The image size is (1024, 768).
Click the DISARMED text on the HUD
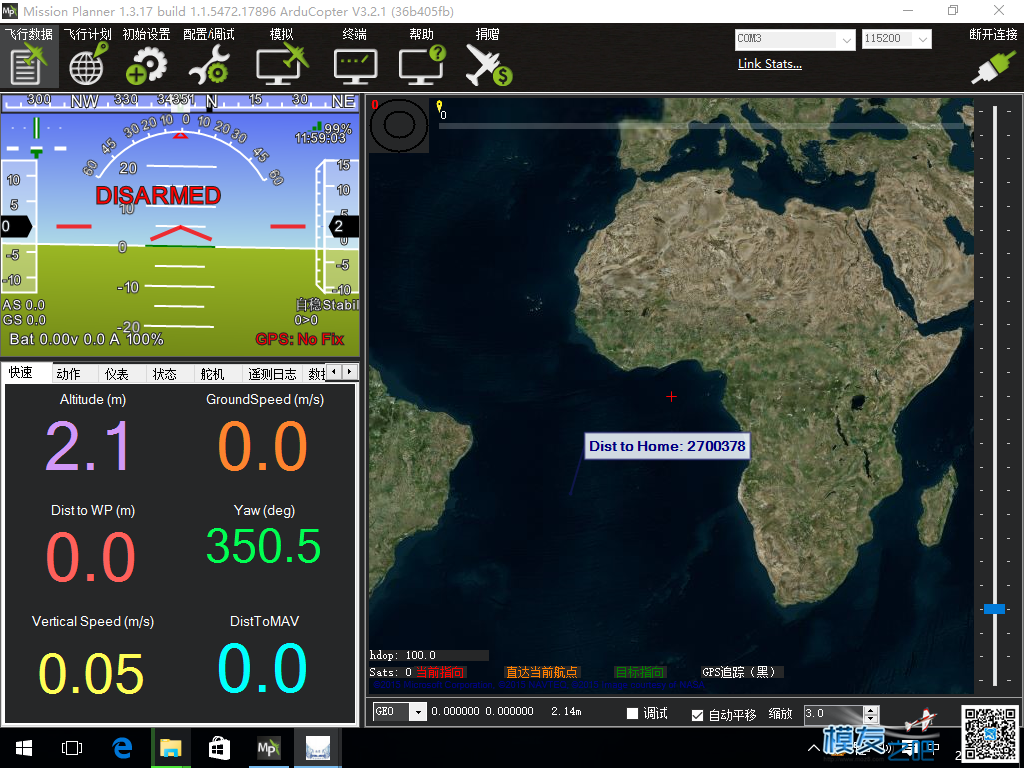[x=158, y=195]
